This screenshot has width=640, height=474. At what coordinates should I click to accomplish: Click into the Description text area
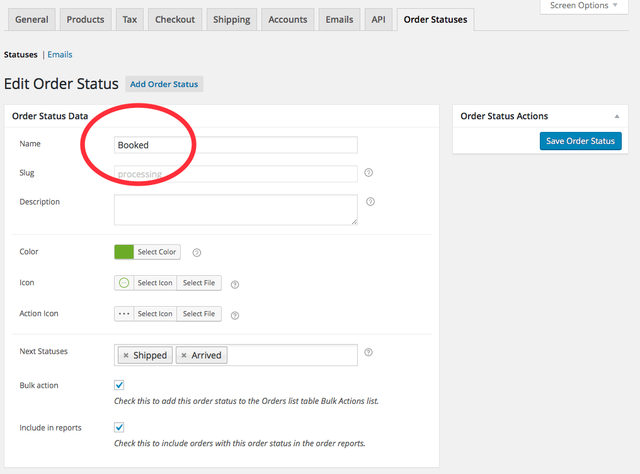[x=236, y=210]
